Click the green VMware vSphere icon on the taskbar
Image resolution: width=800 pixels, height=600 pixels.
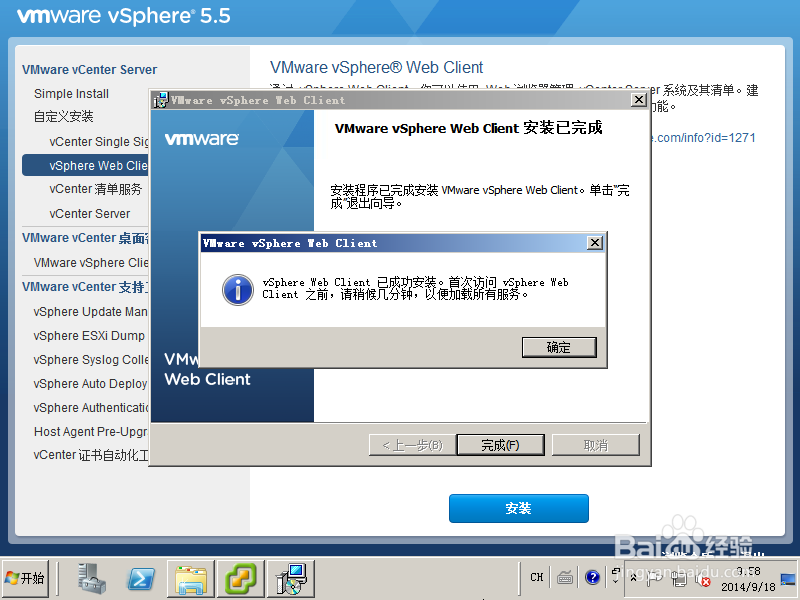click(241, 578)
